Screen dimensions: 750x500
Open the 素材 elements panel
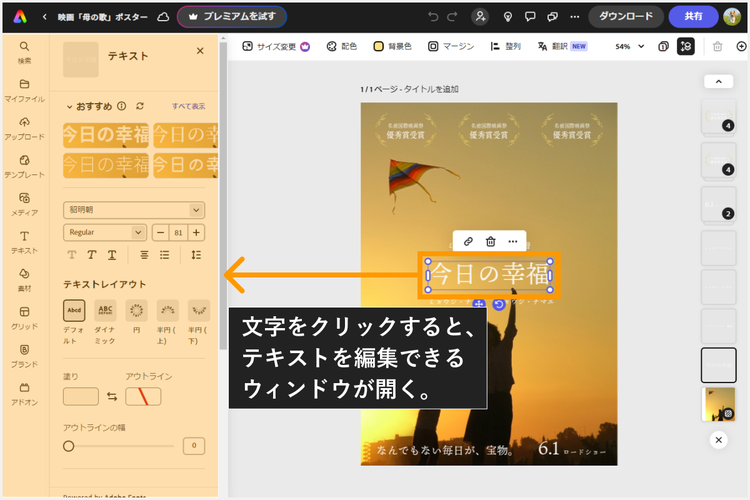tap(24, 280)
